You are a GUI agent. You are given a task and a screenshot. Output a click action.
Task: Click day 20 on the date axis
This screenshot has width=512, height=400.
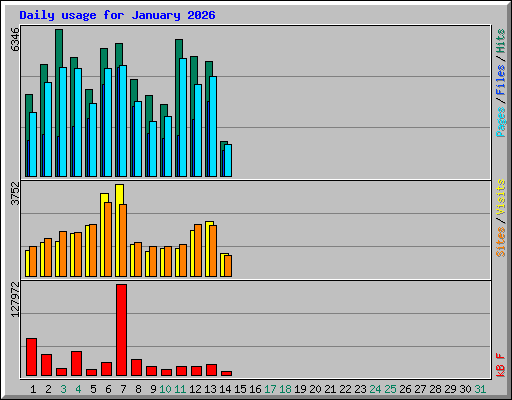tap(315, 389)
